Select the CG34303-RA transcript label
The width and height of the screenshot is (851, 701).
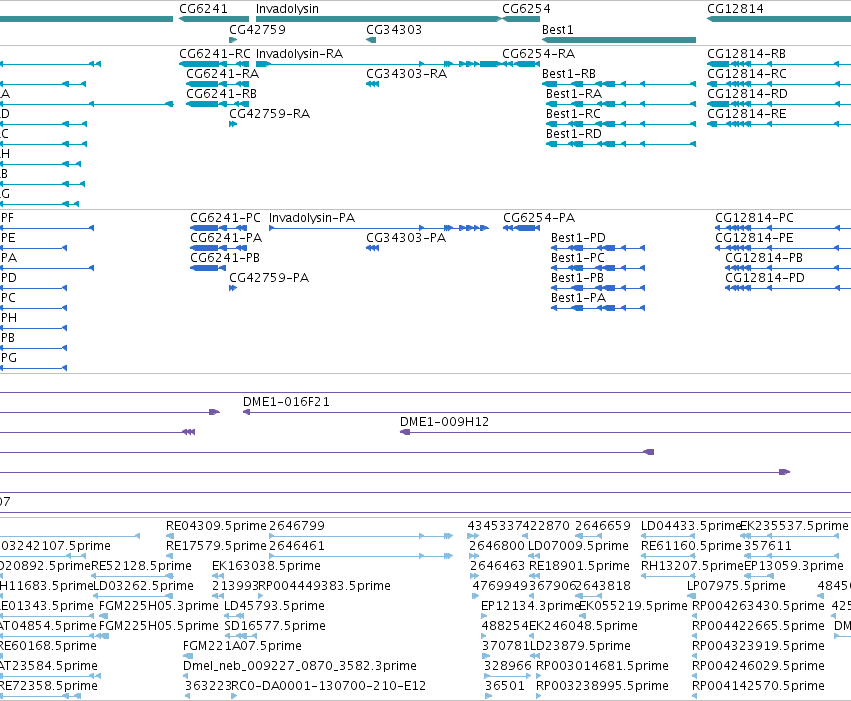pyautogui.click(x=406, y=73)
